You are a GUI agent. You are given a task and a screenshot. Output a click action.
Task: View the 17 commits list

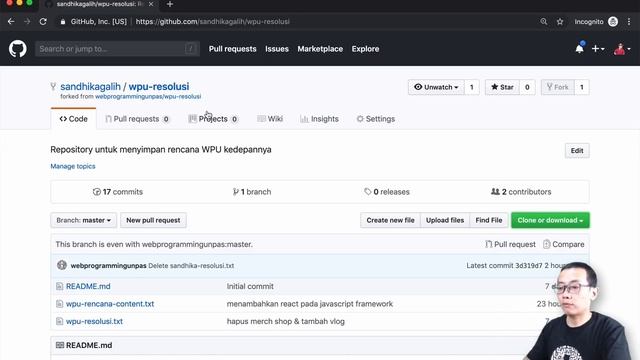coord(118,192)
